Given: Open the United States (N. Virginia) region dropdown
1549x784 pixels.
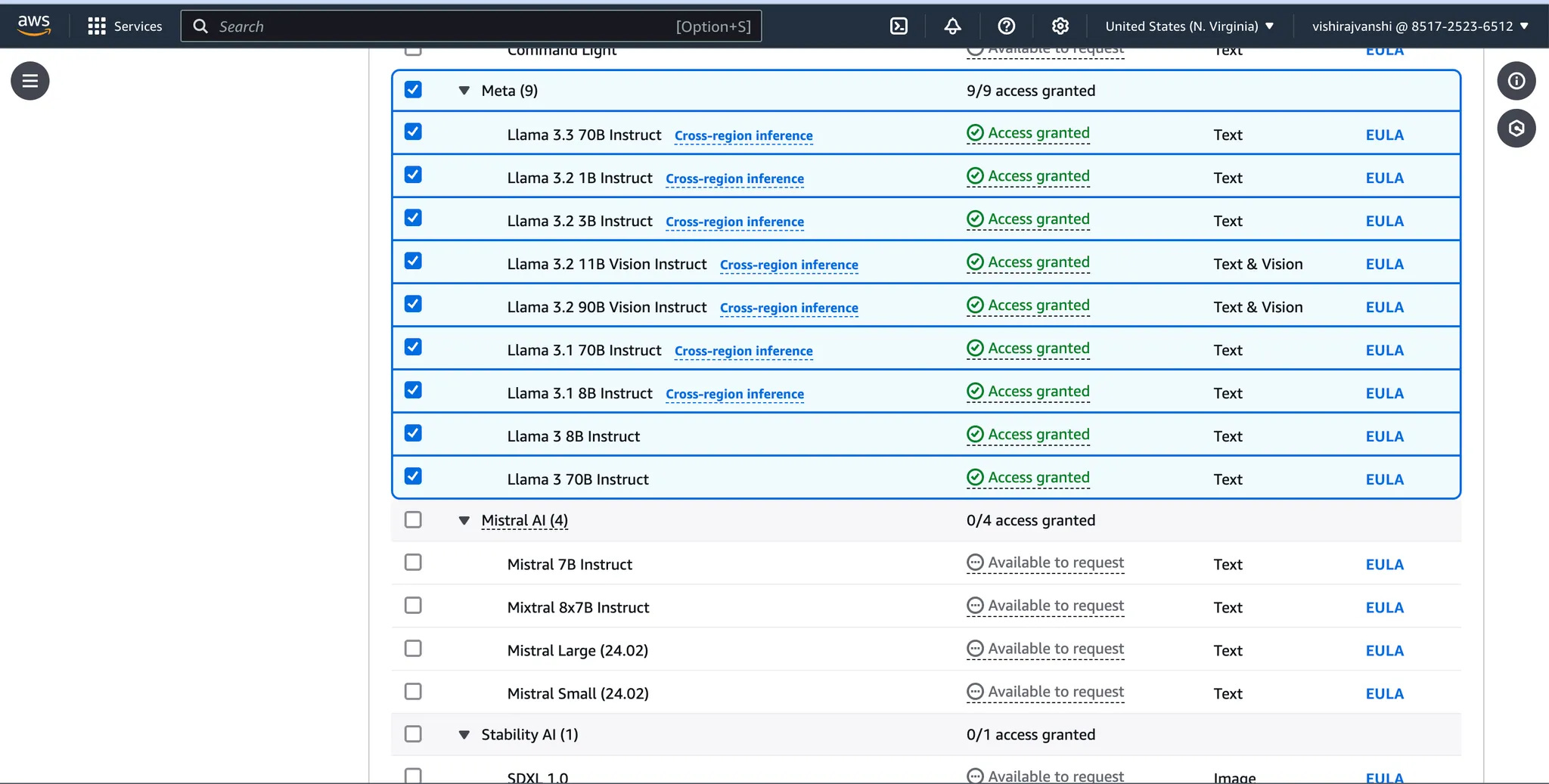Looking at the screenshot, I should point(1190,26).
